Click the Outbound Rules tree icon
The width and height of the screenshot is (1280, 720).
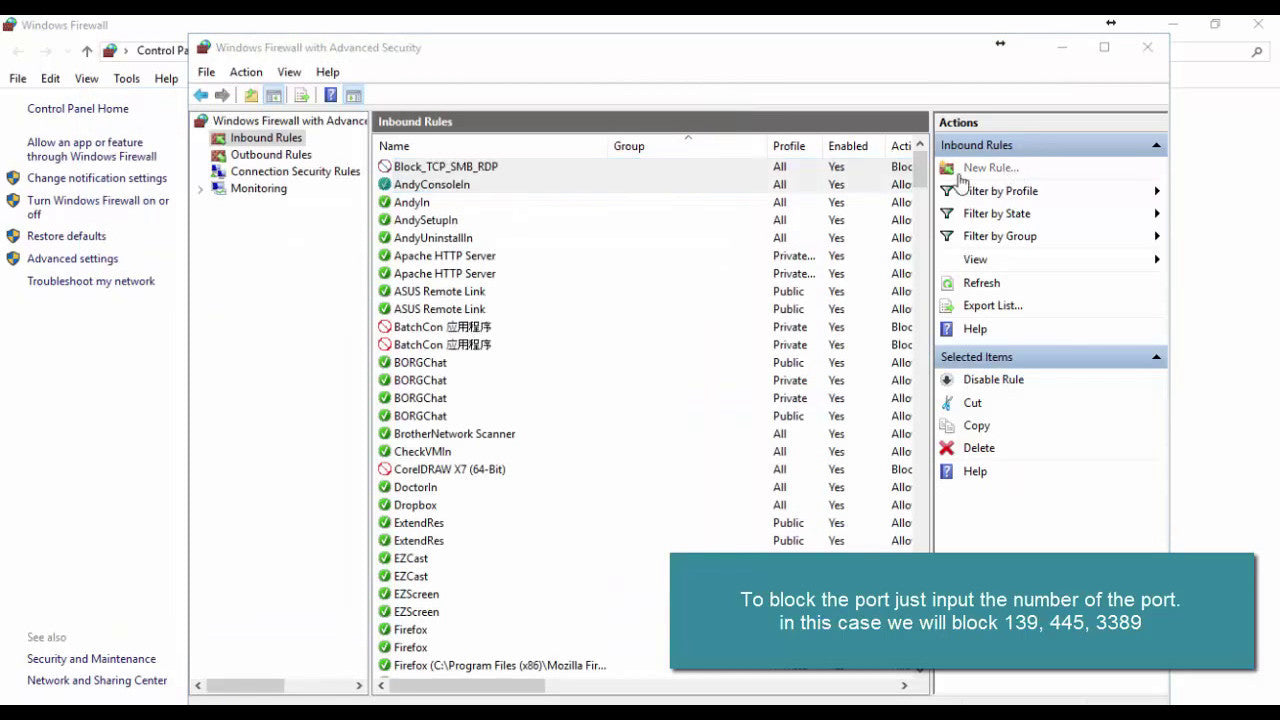point(218,155)
